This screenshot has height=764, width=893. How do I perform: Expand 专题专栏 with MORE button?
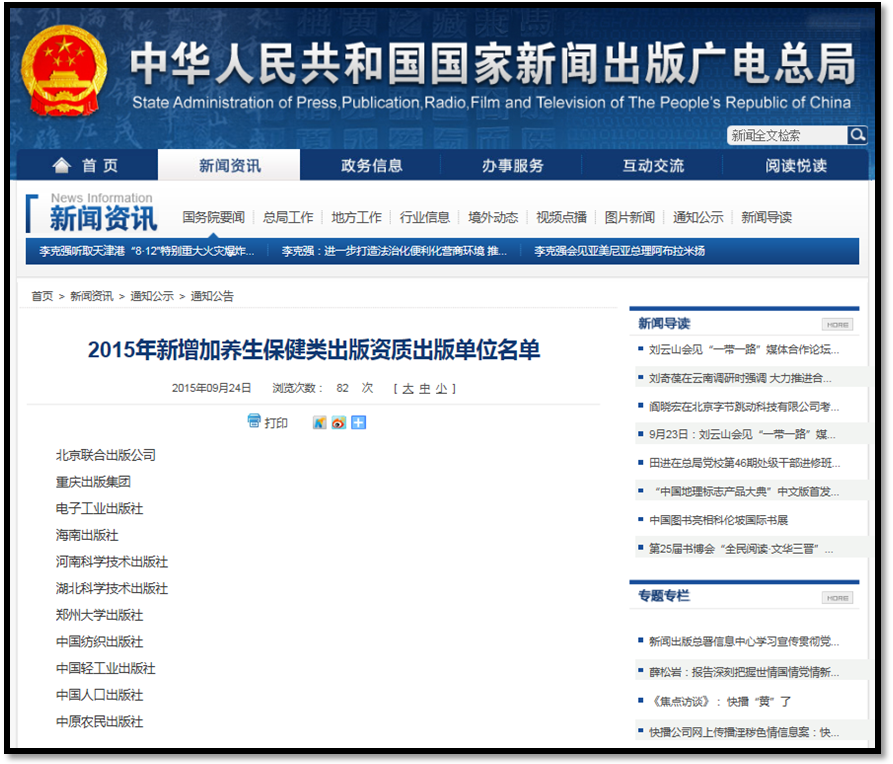click(x=837, y=597)
